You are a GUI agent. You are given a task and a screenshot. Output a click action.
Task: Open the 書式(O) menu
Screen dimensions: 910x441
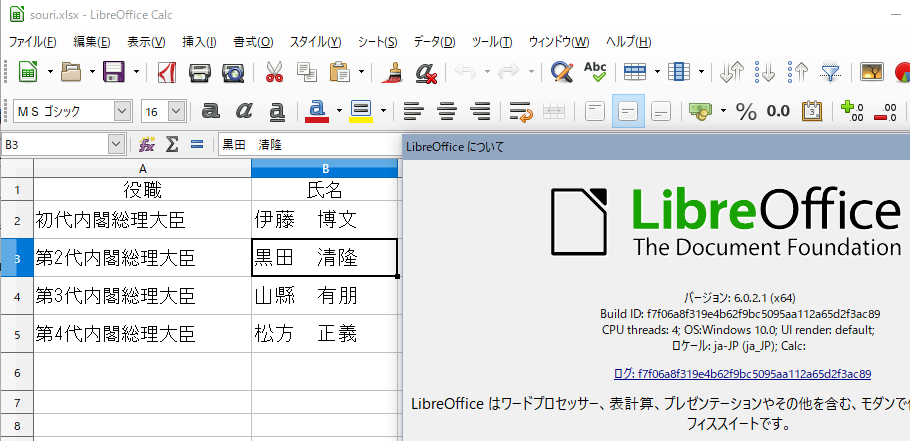[254, 42]
